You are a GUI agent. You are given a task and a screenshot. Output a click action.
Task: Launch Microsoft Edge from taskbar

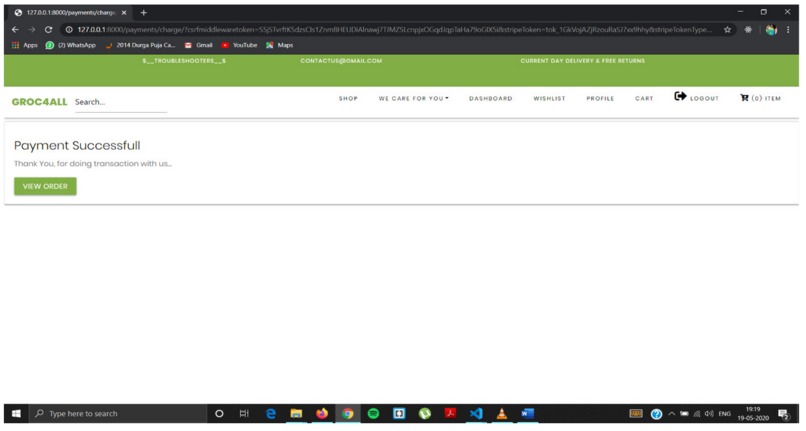point(270,414)
